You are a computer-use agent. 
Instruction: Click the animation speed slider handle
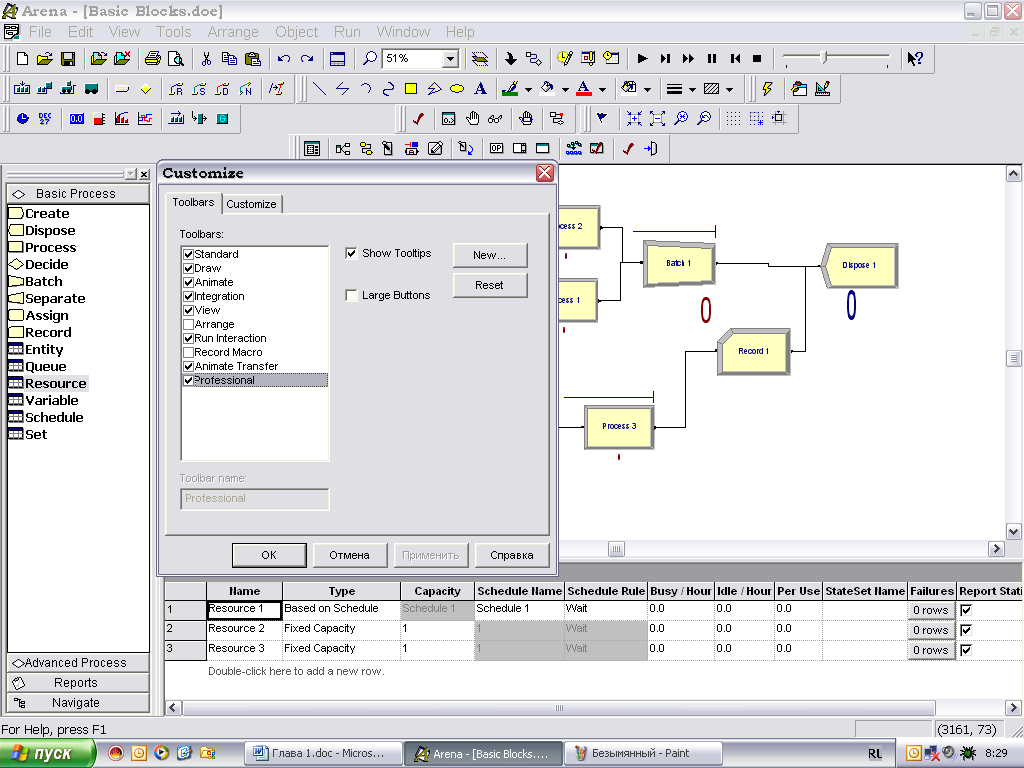[x=825, y=57]
